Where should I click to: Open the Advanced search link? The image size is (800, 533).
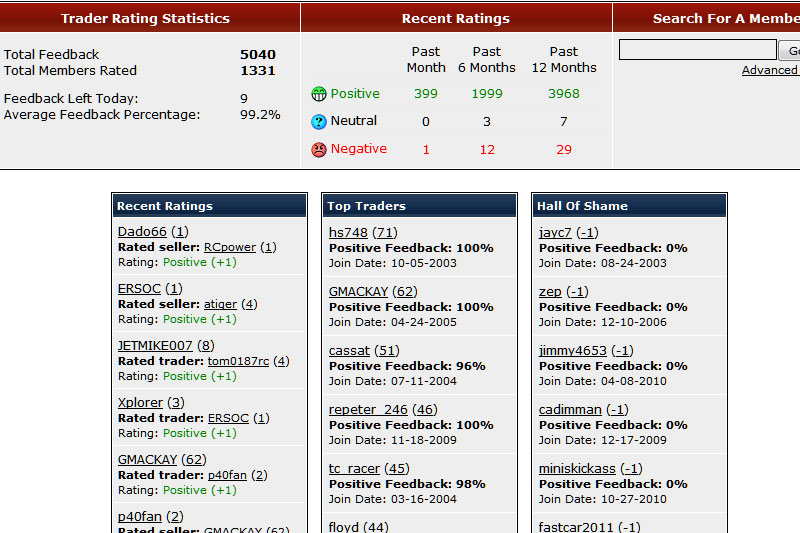coord(770,70)
